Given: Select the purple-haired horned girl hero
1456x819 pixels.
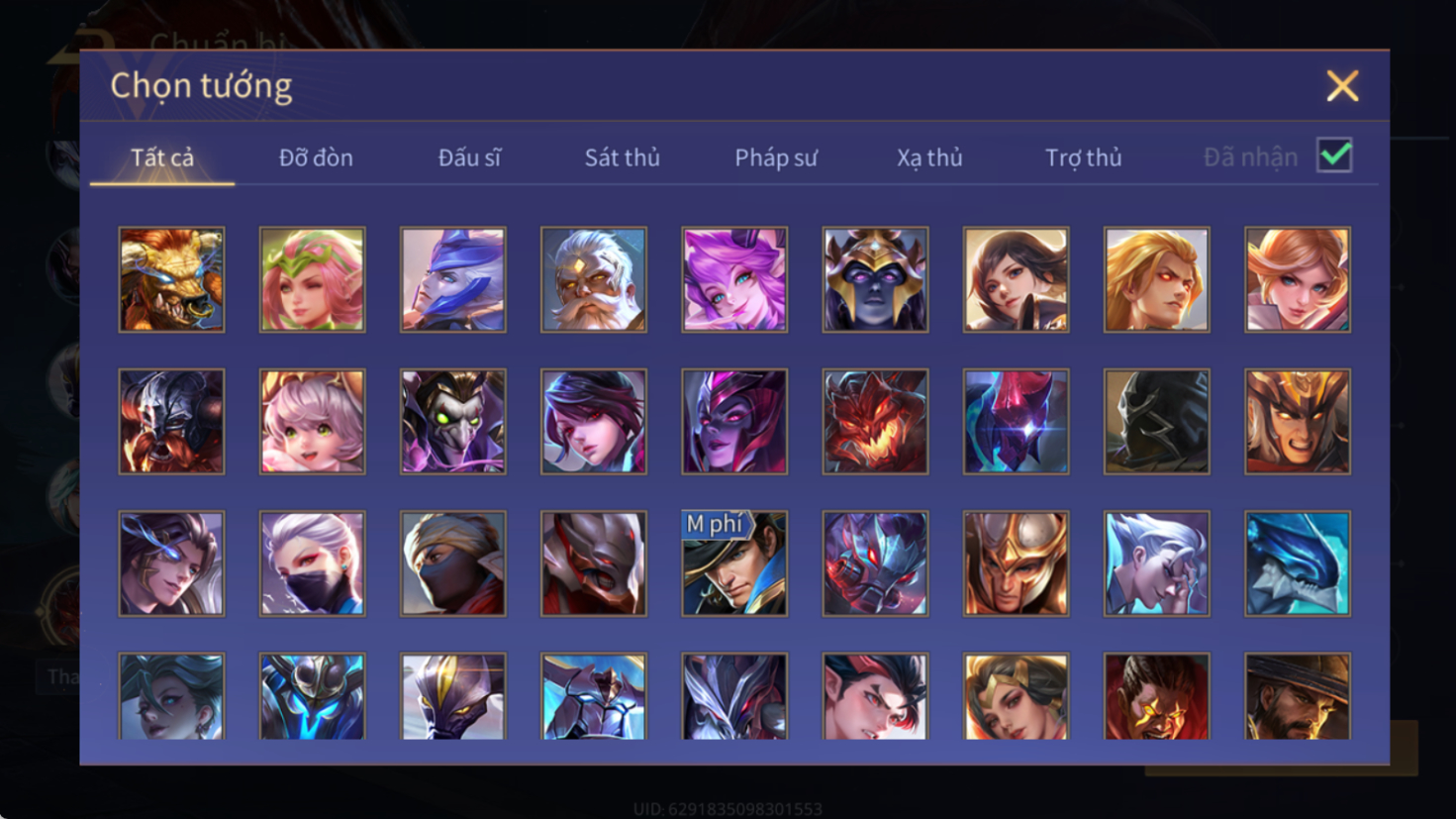Looking at the screenshot, I should [x=734, y=279].
